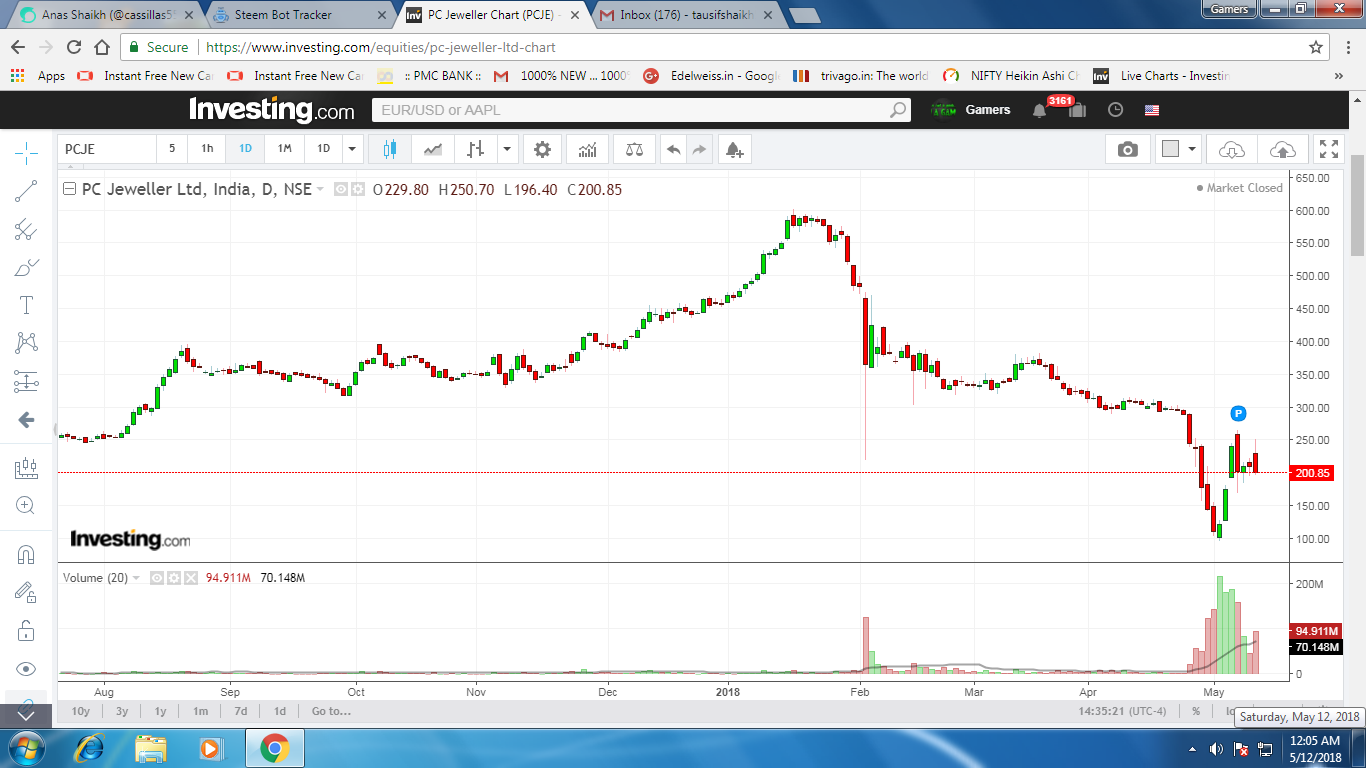
Task: Select the crosshair cursor tool
Action: click(x=26, y=153)
